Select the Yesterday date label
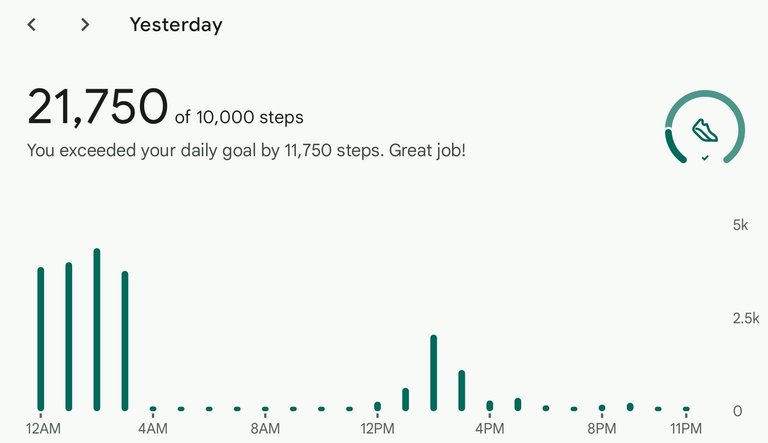This screenshot has width=768, height=443. coord(176,25)
